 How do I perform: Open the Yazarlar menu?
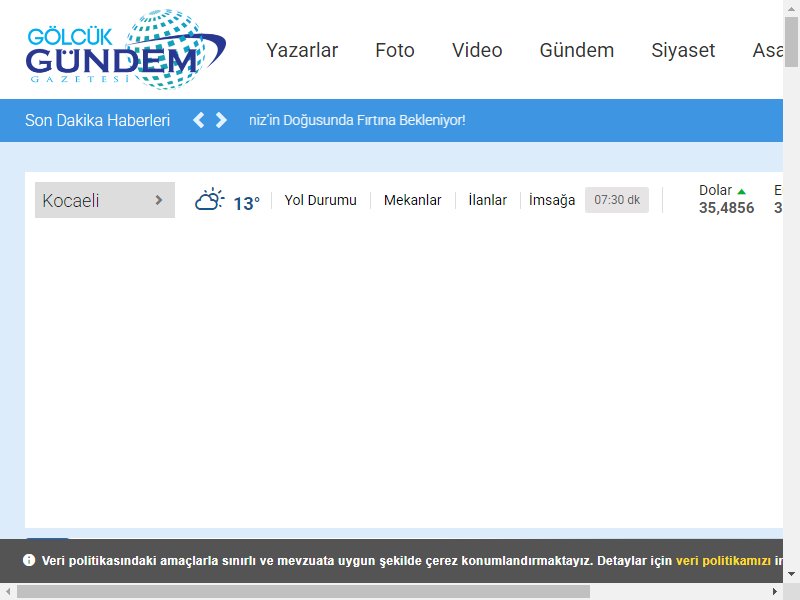pyautogui.click(x=302, y=50)
